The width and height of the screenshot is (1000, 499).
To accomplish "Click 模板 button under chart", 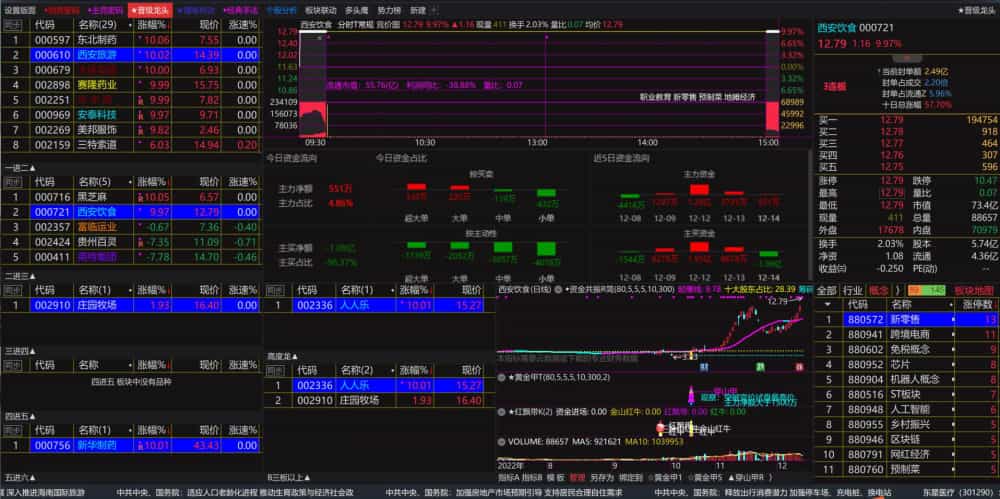I will [x=556, y=477].
